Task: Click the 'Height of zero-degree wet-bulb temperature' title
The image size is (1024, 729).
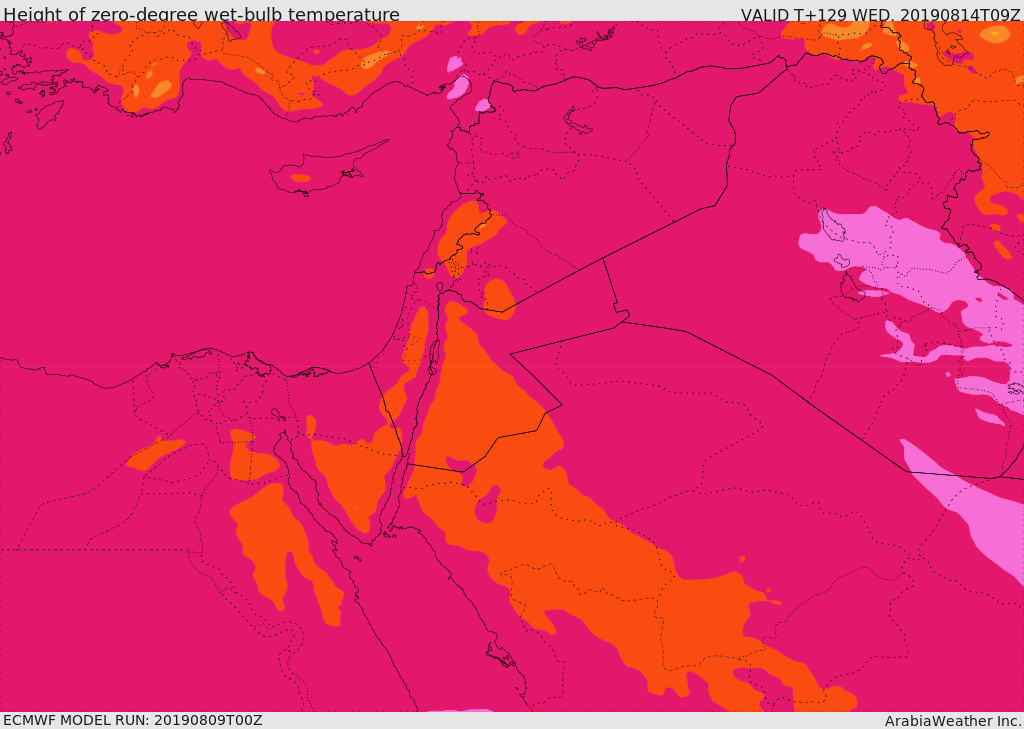Action: point(201,14)
